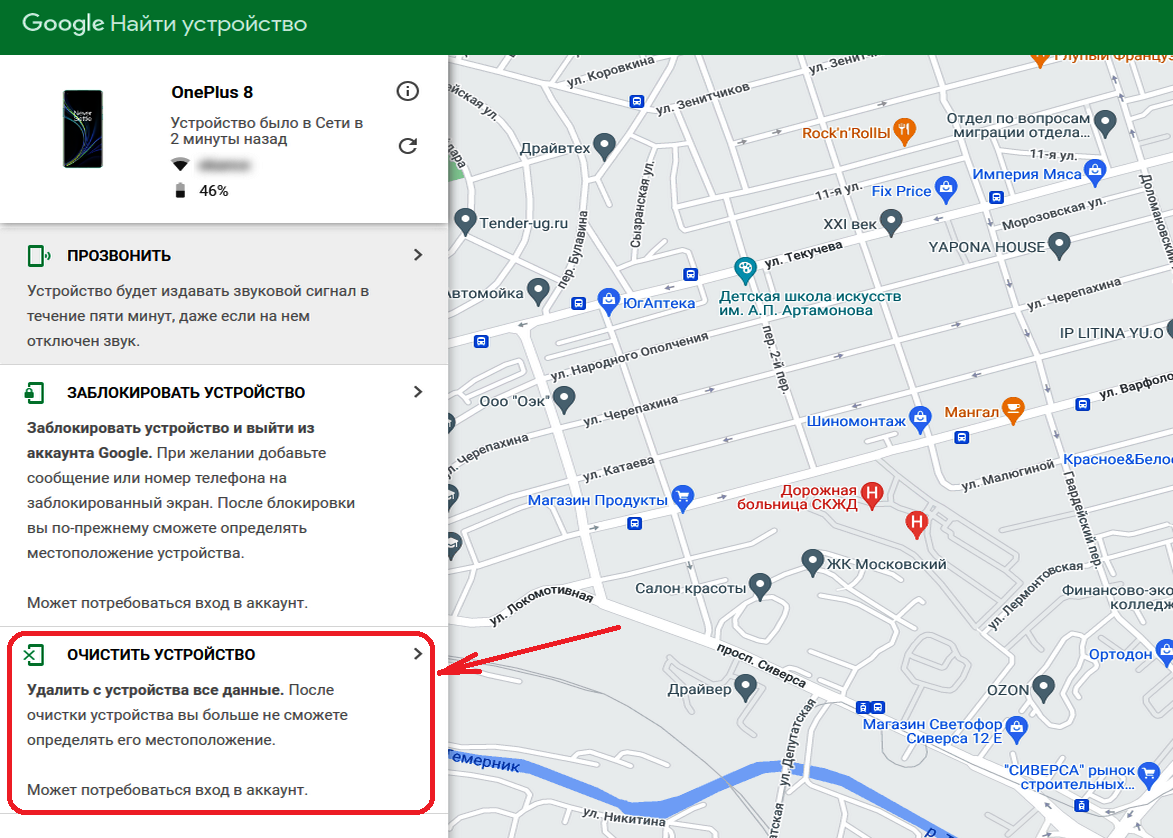The width and height of the screenshot is (1173, 838).
Task: Open the Магазин Продукты cart marker
Action: (682, 498)
